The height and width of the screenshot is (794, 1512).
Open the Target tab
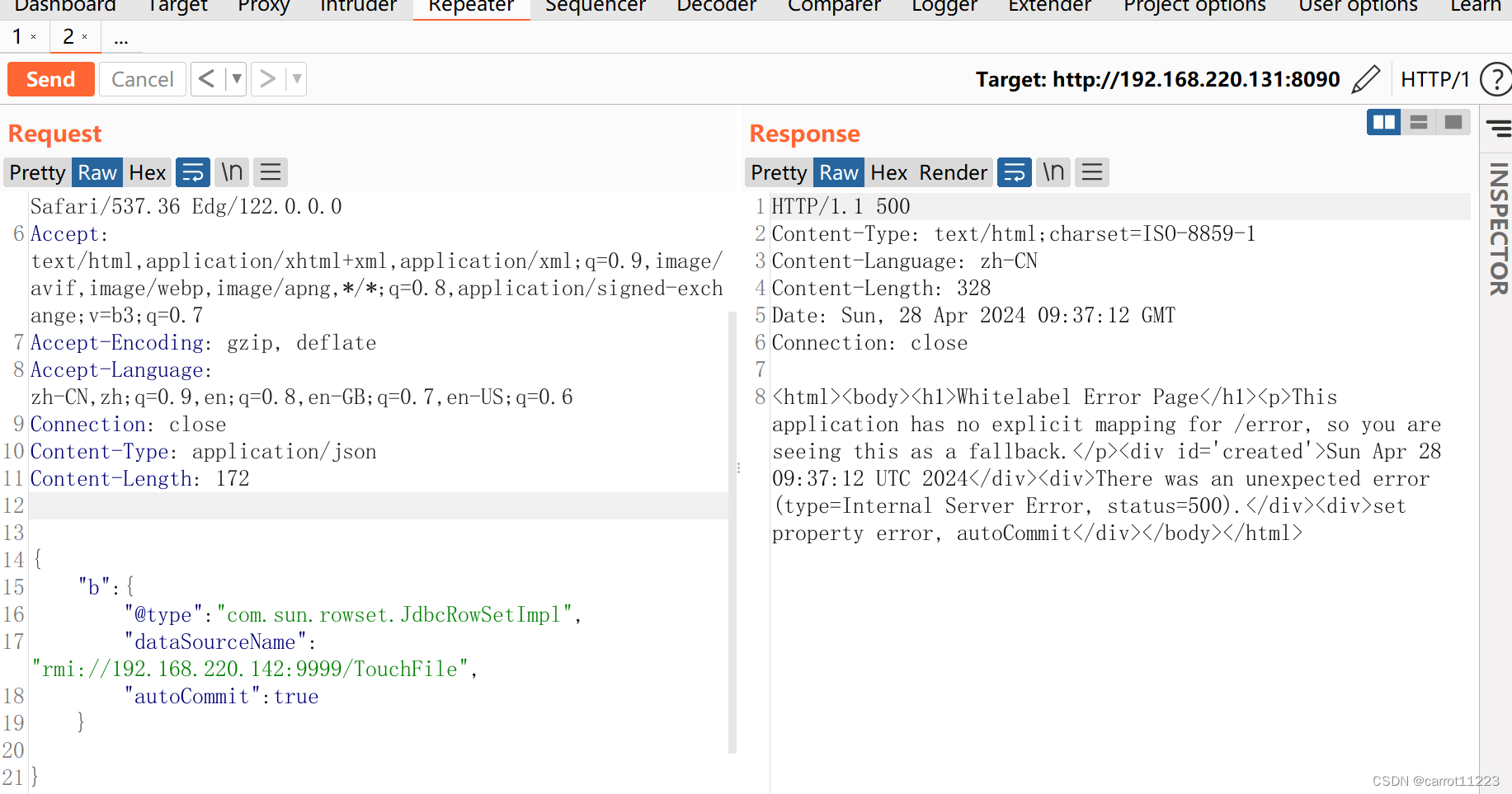pyautogui.click(x=177, y=6)
